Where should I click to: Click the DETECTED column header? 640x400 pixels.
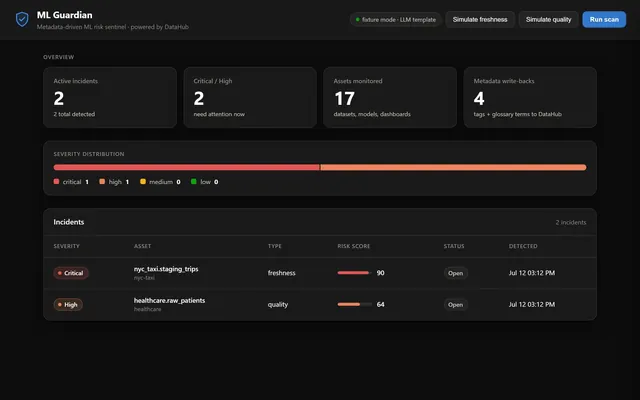(523, 246)
